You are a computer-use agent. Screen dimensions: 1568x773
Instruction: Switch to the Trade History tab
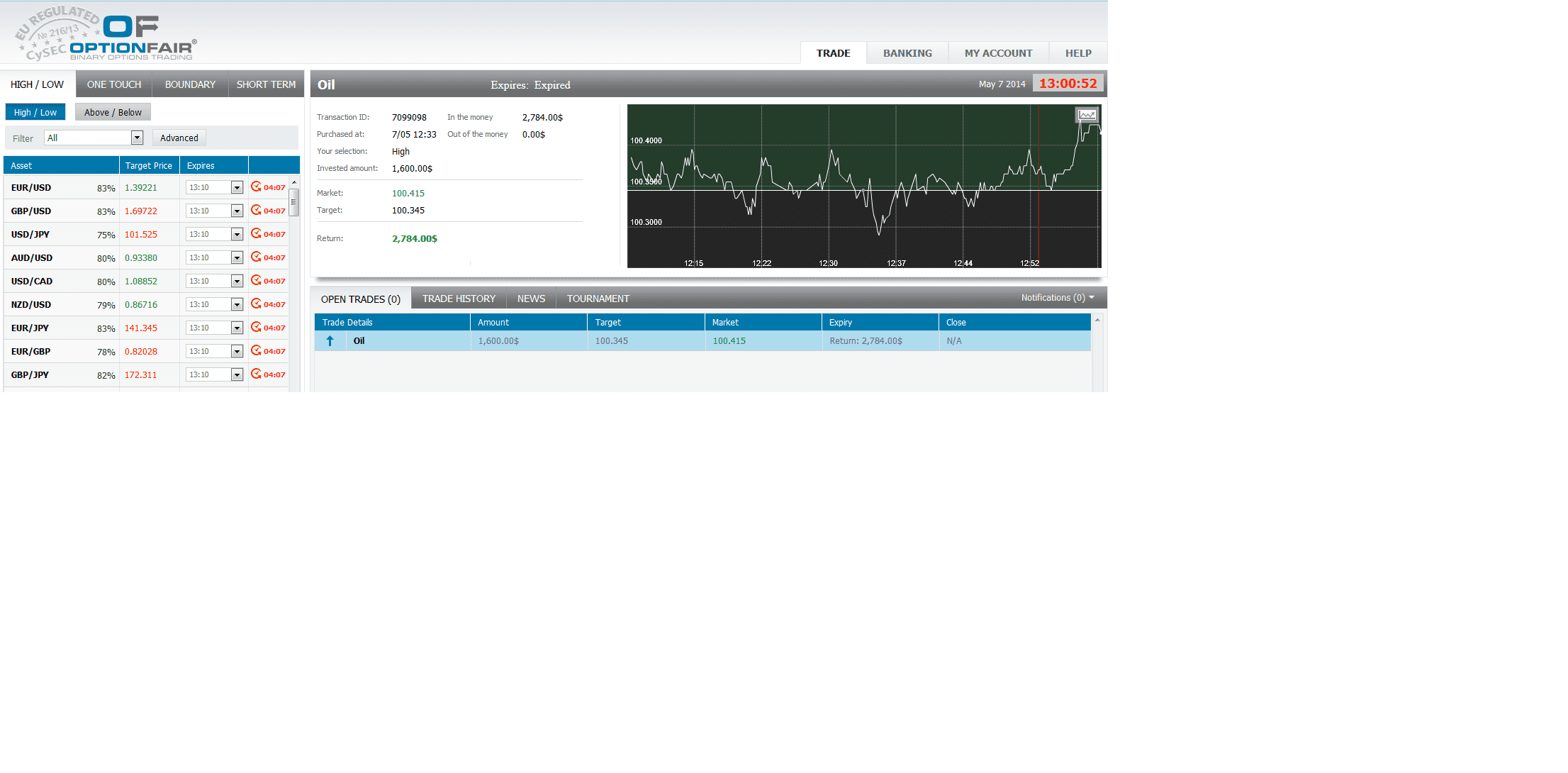coord(459,299)
